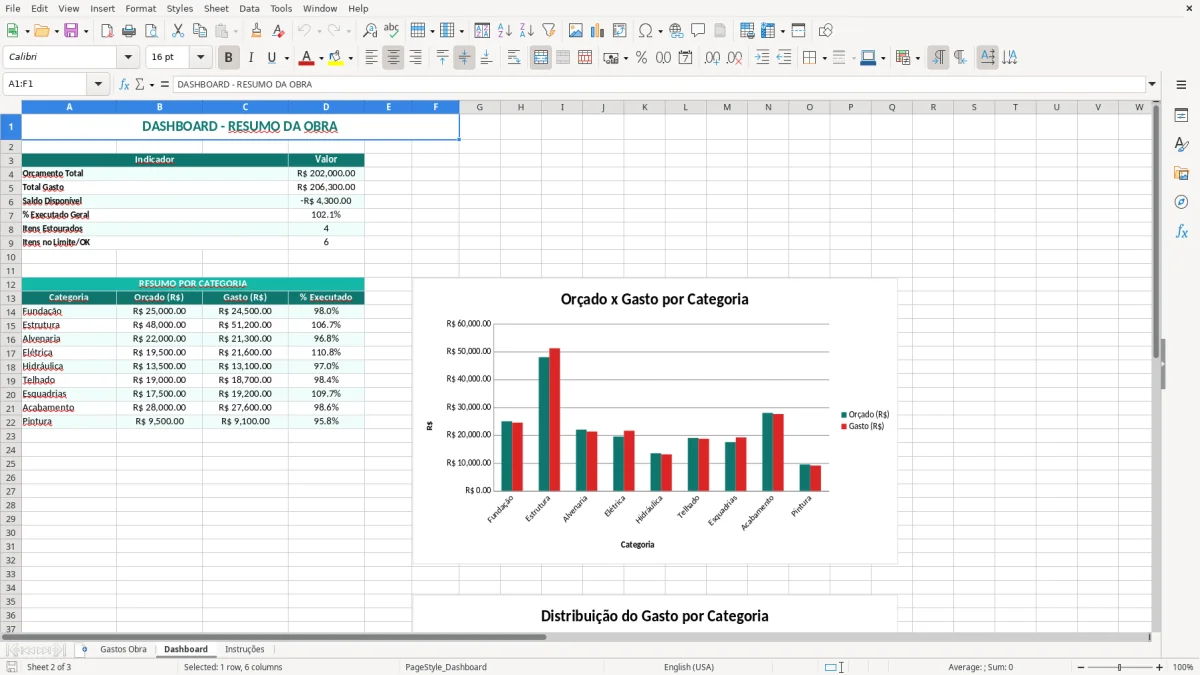This screenshot has height=675, width=1200.
Task: Switch to the Gastos Obra sheet tab
Action: (x=123, y=650)
